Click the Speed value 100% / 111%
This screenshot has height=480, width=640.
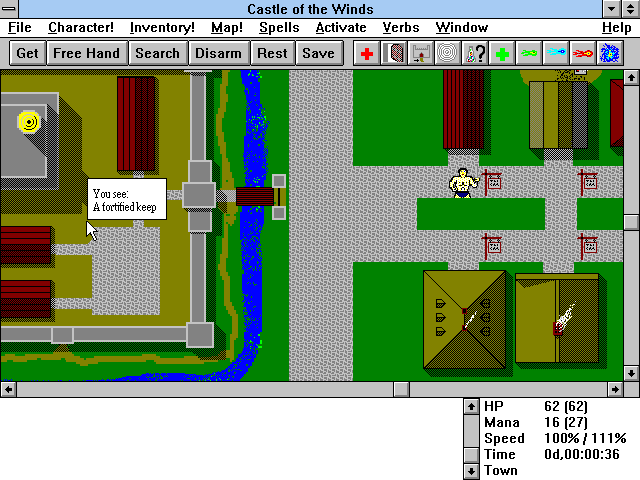click(585, 438)
